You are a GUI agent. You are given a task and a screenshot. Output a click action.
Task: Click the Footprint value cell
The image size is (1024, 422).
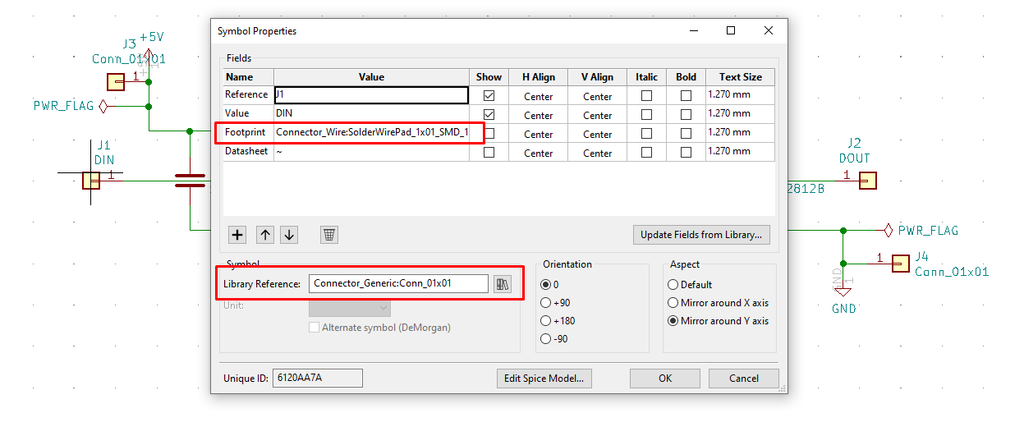[x=371, y=133]
